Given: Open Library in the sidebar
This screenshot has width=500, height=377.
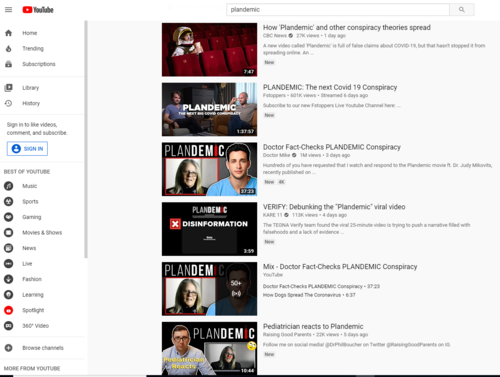Looking at the screenshot, I should pyautogui.click(x=30, y=88).
